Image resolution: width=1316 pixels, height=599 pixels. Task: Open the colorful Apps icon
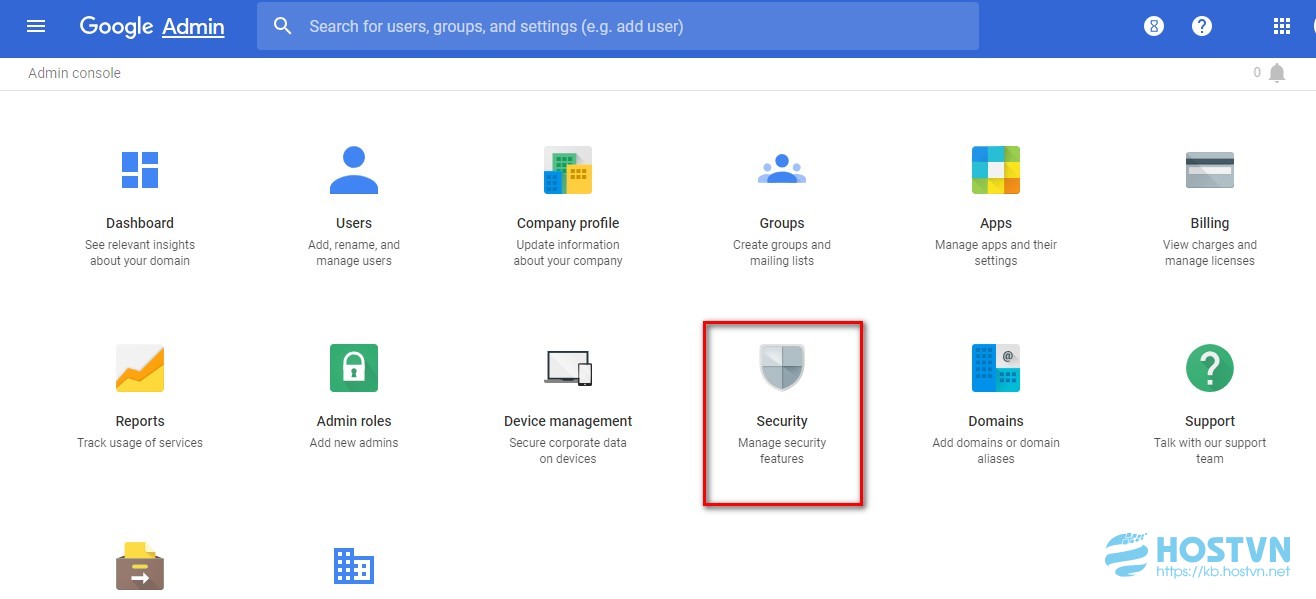[x=996, y=170]
